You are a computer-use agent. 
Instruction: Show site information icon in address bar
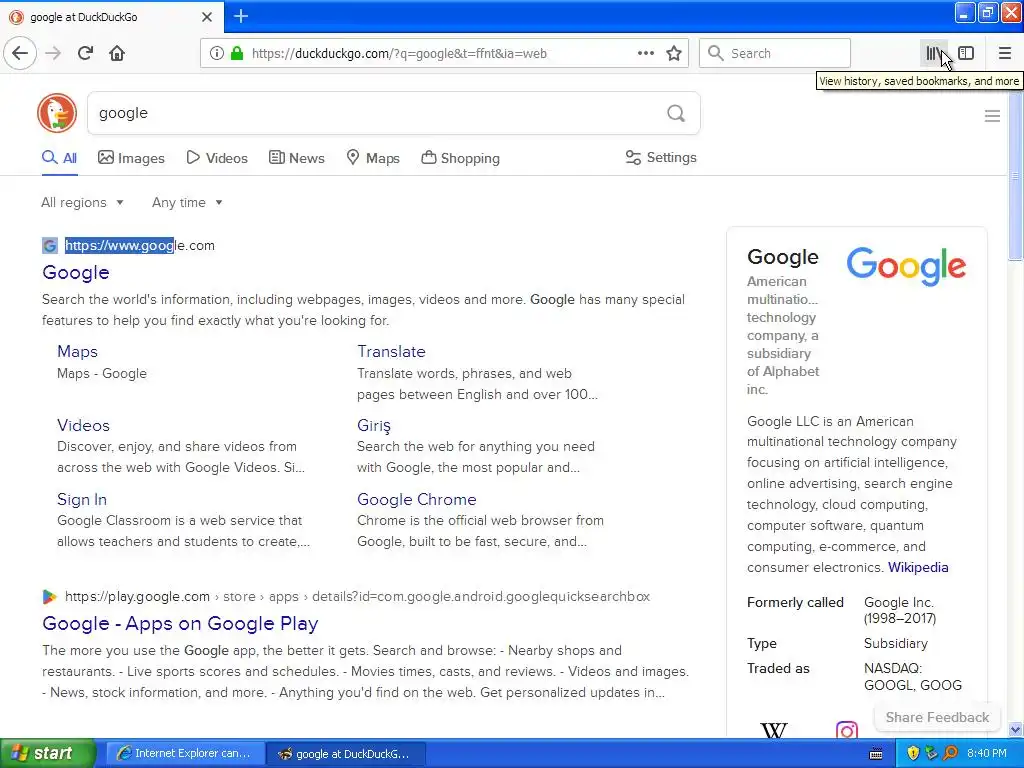coord(216,53)
